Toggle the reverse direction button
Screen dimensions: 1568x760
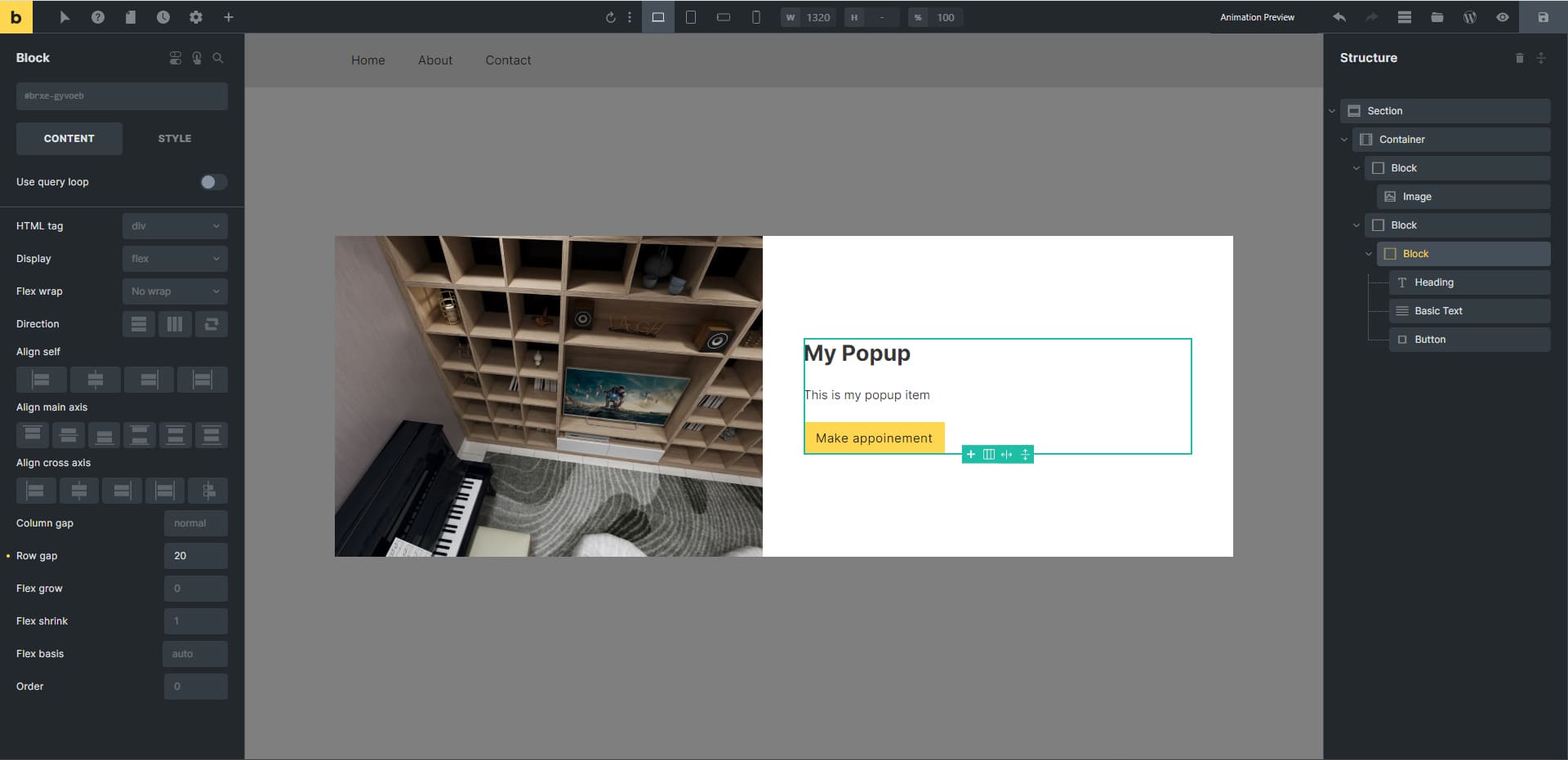click(x=212, y=324)
